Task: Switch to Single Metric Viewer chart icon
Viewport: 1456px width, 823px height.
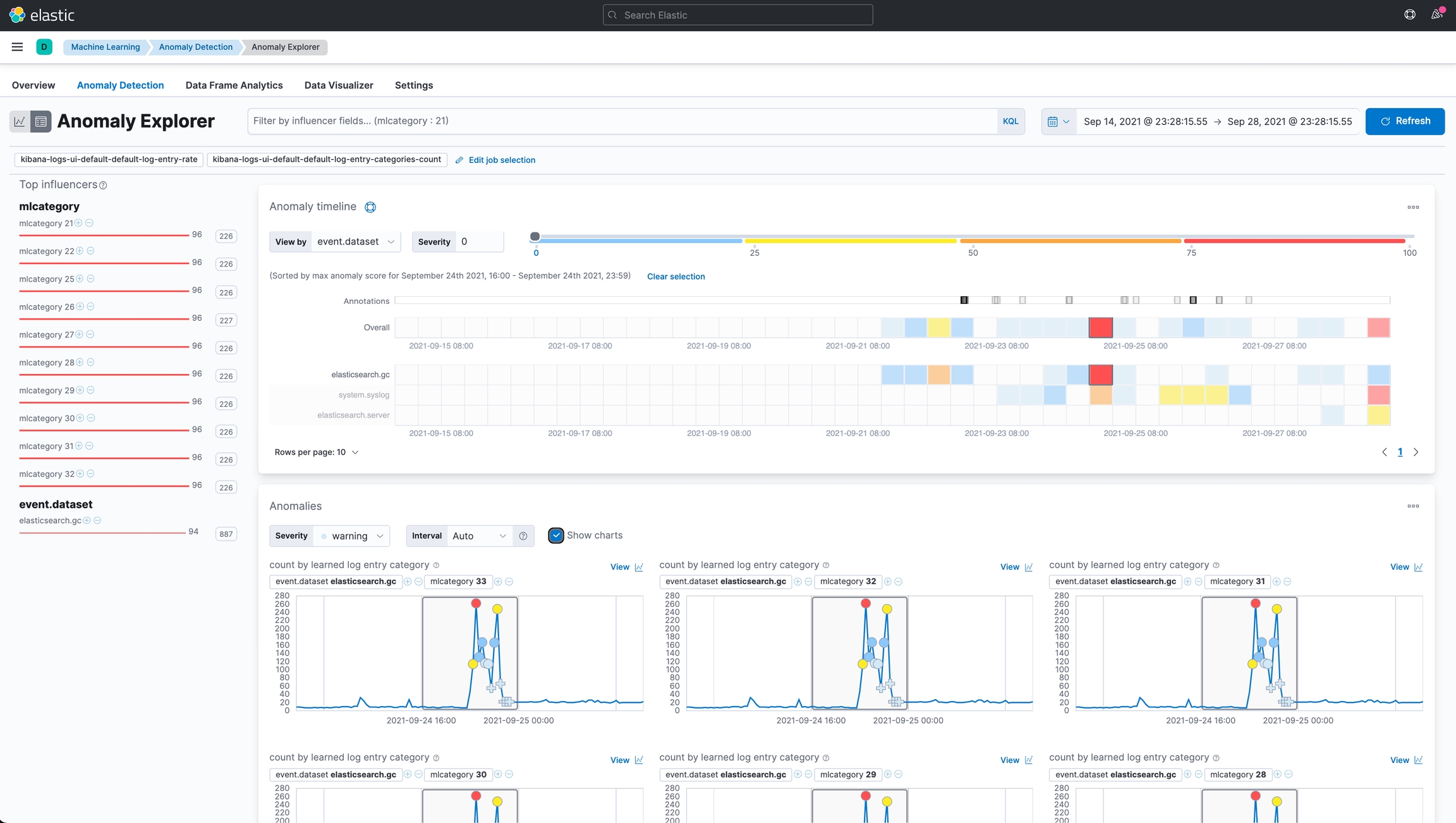Action: pyautogui.click(x=20, y=121)
